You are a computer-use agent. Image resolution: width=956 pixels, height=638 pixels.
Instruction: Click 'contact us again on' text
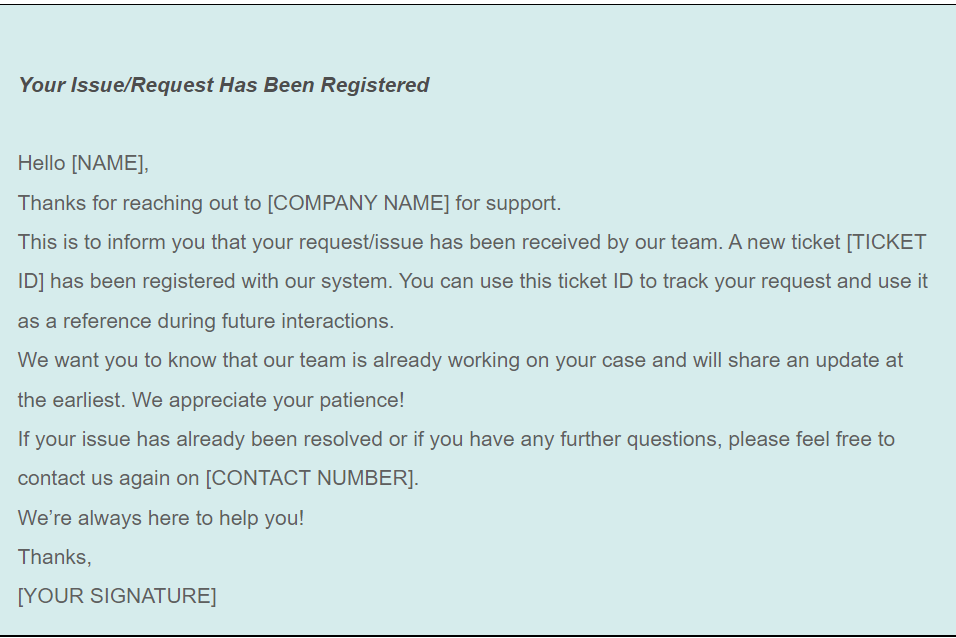point(109,478)
